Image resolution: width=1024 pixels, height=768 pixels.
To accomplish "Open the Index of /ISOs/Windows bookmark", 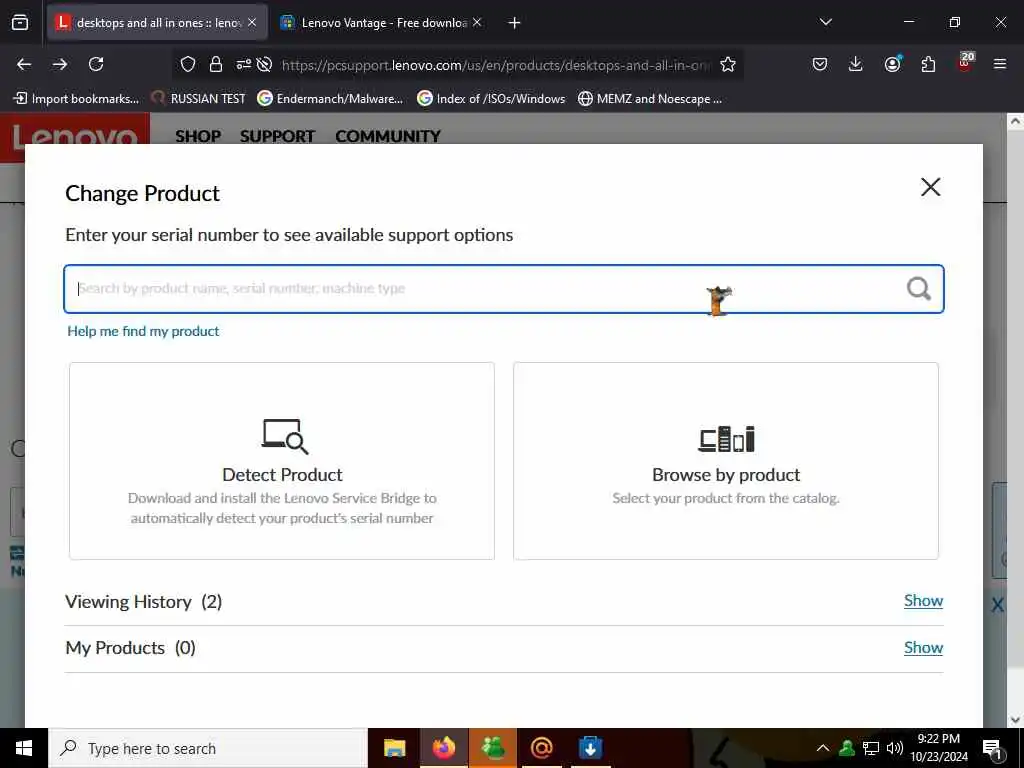I will (491, 99).
